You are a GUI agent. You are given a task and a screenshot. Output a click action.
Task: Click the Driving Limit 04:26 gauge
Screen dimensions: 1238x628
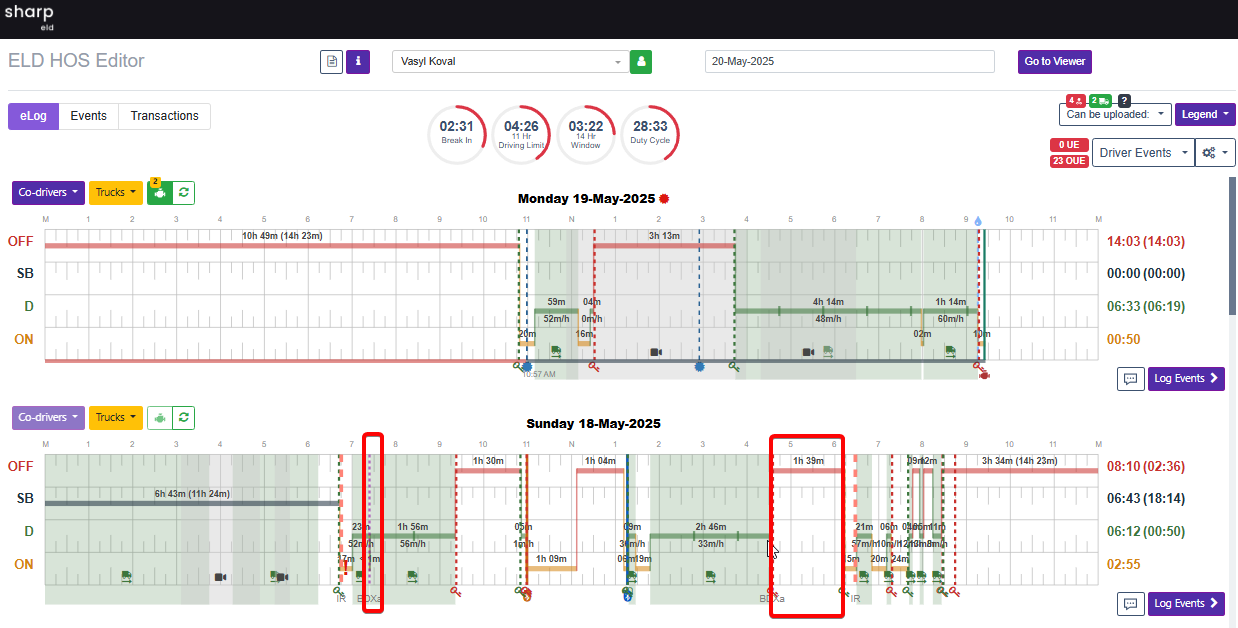521,133
